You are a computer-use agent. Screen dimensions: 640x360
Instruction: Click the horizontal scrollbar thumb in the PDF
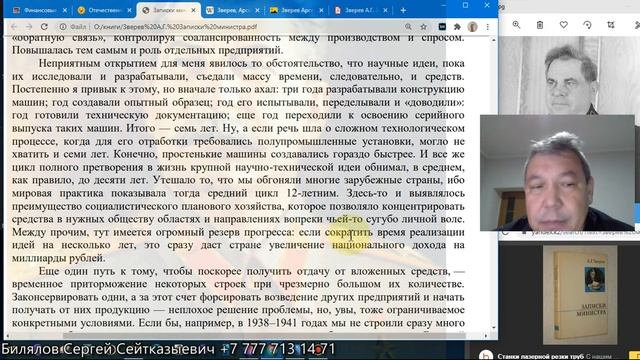pos(264,336)
